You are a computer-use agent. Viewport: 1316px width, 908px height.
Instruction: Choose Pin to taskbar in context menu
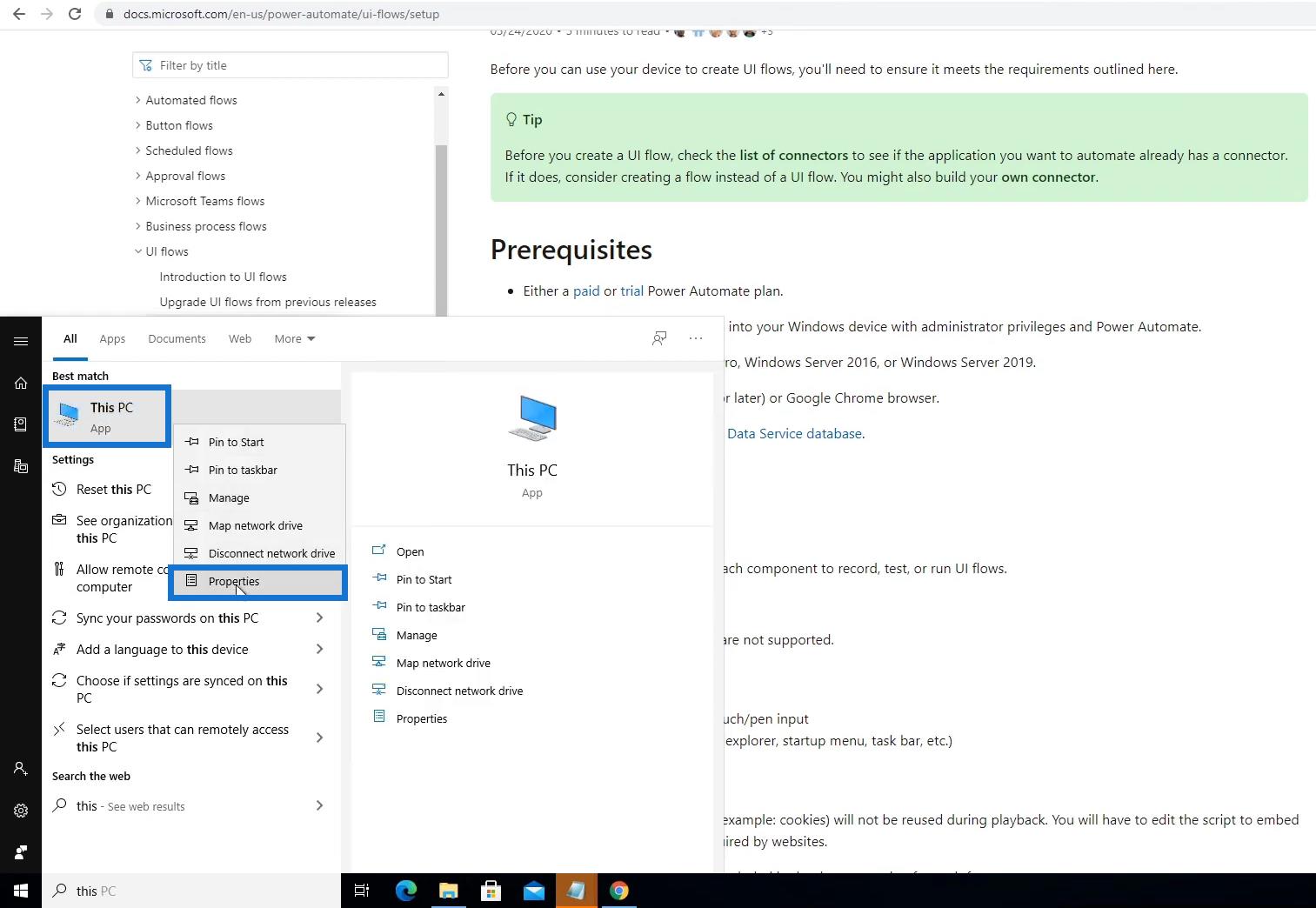pos(258,470)
